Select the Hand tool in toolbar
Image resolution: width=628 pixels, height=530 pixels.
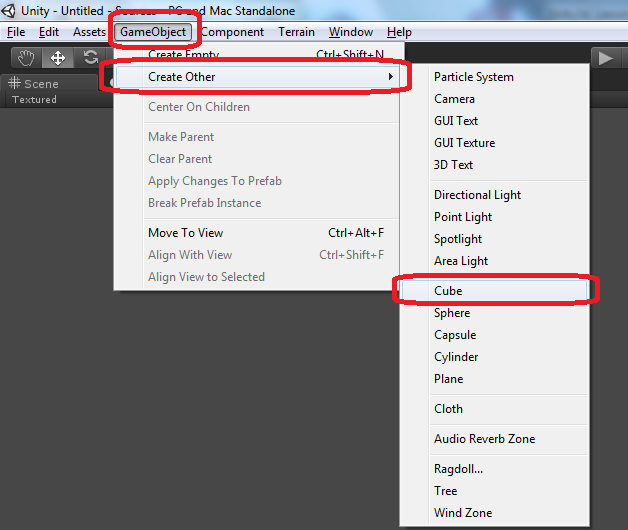tap(26, 58)
